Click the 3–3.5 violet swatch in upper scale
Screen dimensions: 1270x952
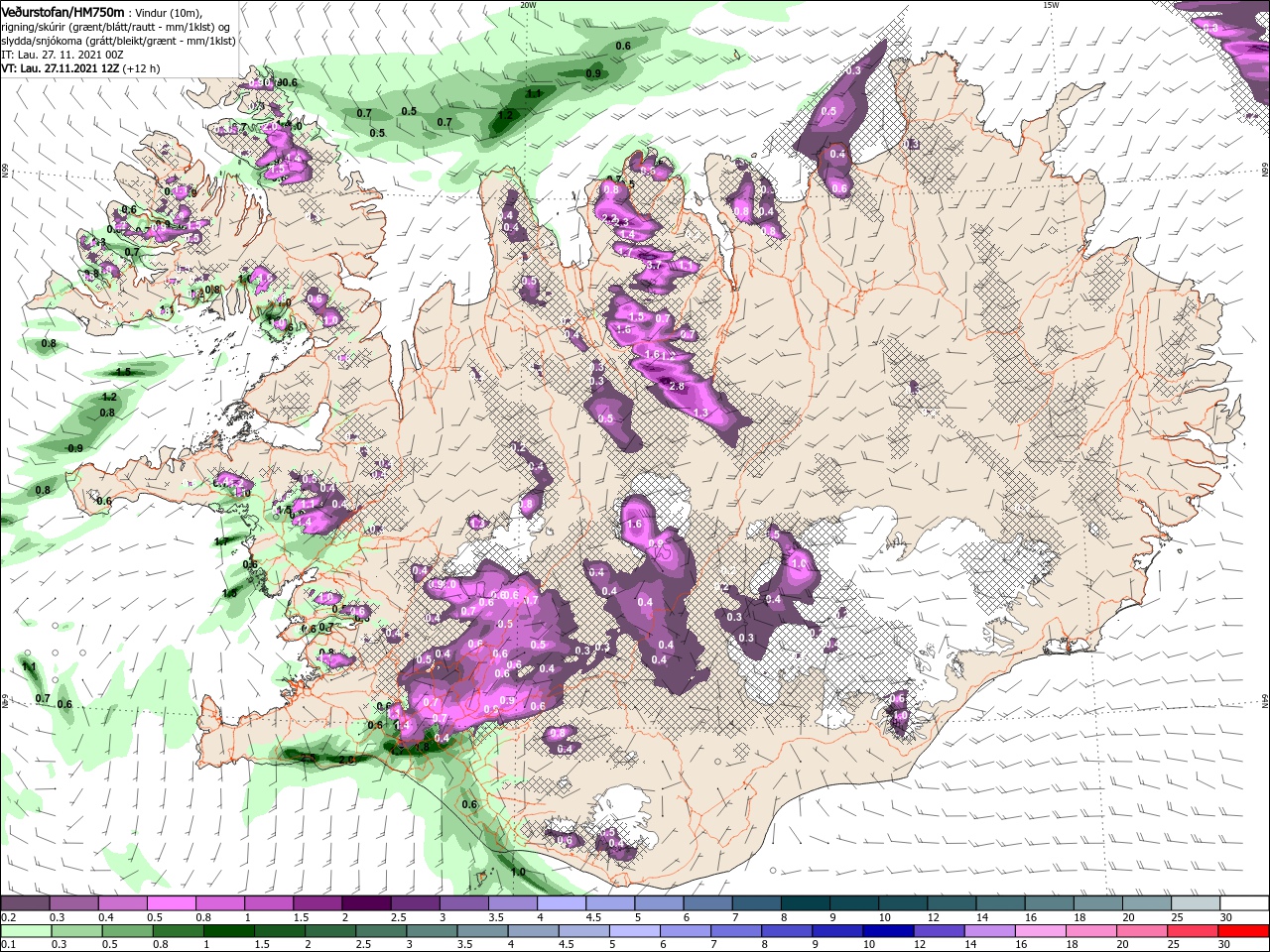tap(462, 903)
